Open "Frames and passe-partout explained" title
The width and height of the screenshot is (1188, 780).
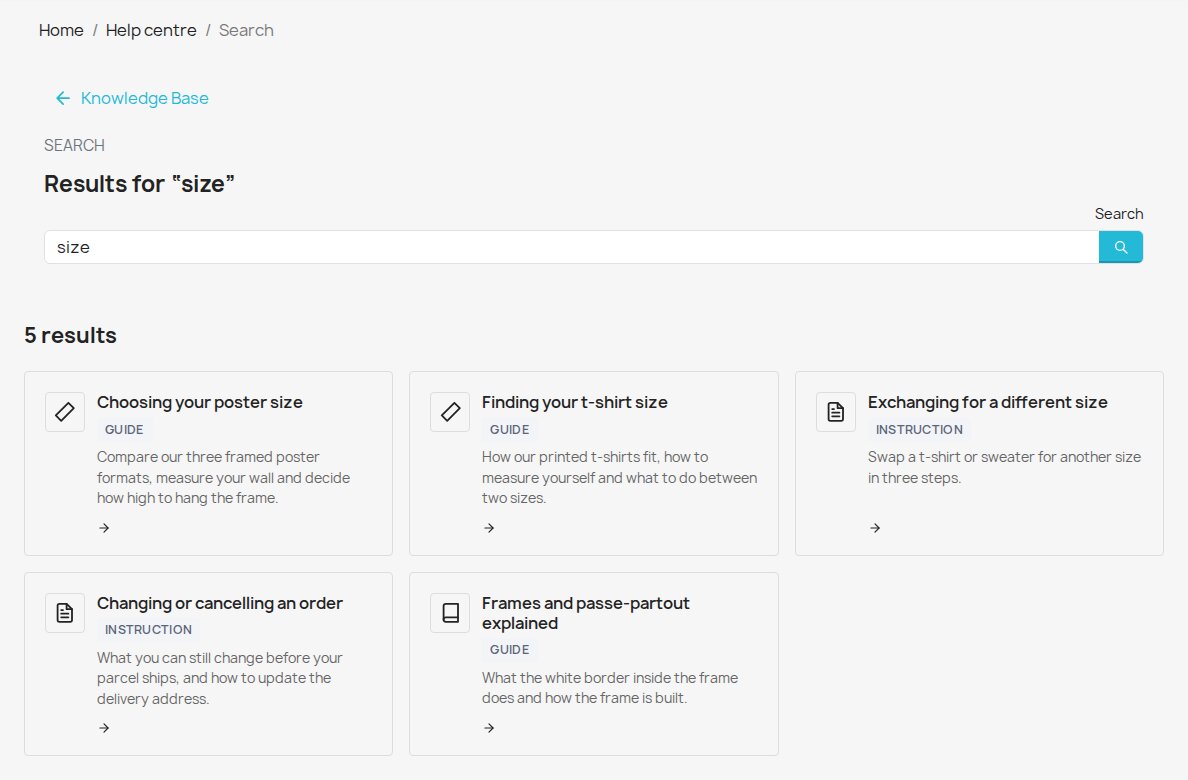click(586, 613)
